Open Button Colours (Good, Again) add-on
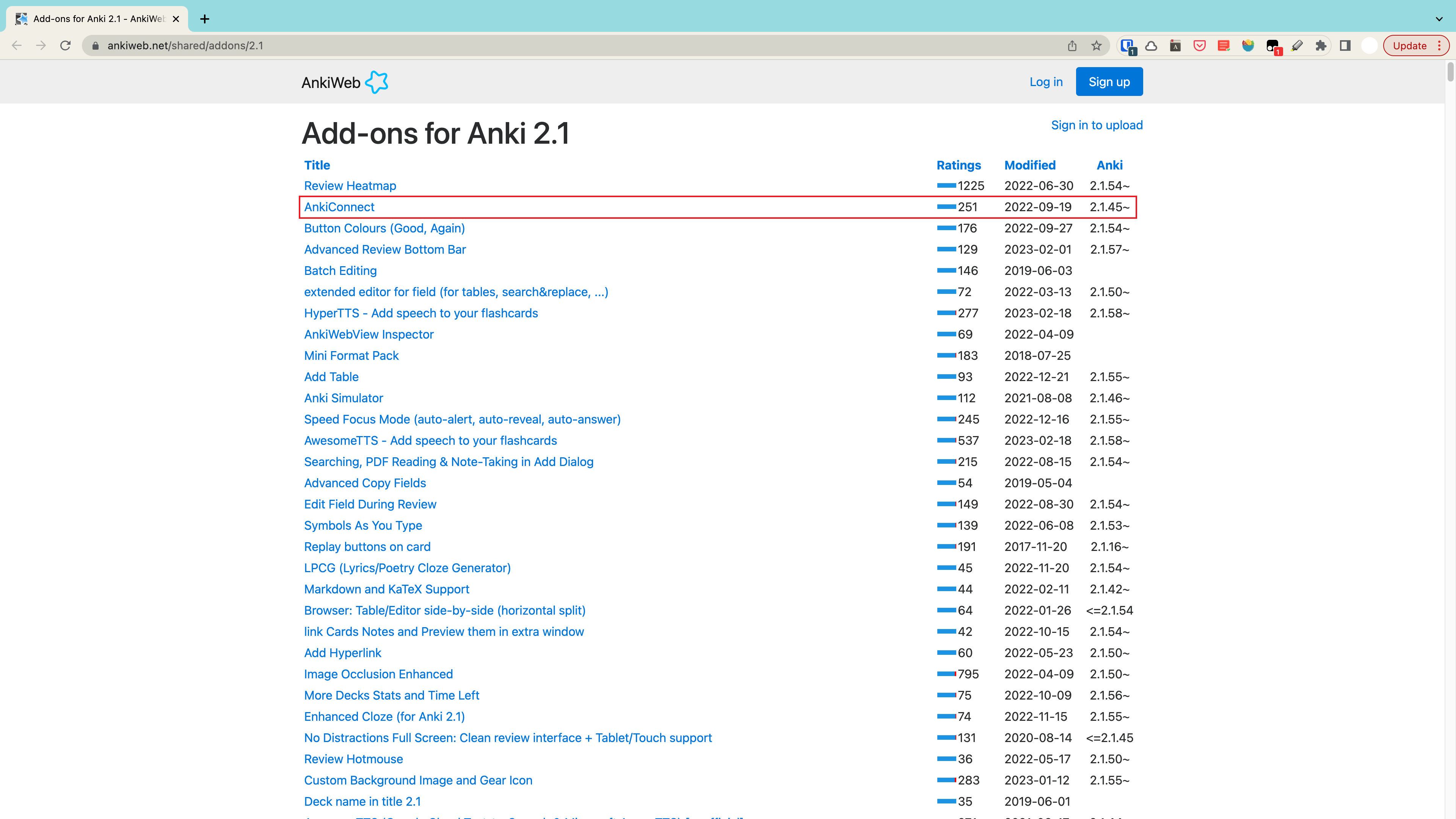 pyautogui.click(x=384, y=228)
